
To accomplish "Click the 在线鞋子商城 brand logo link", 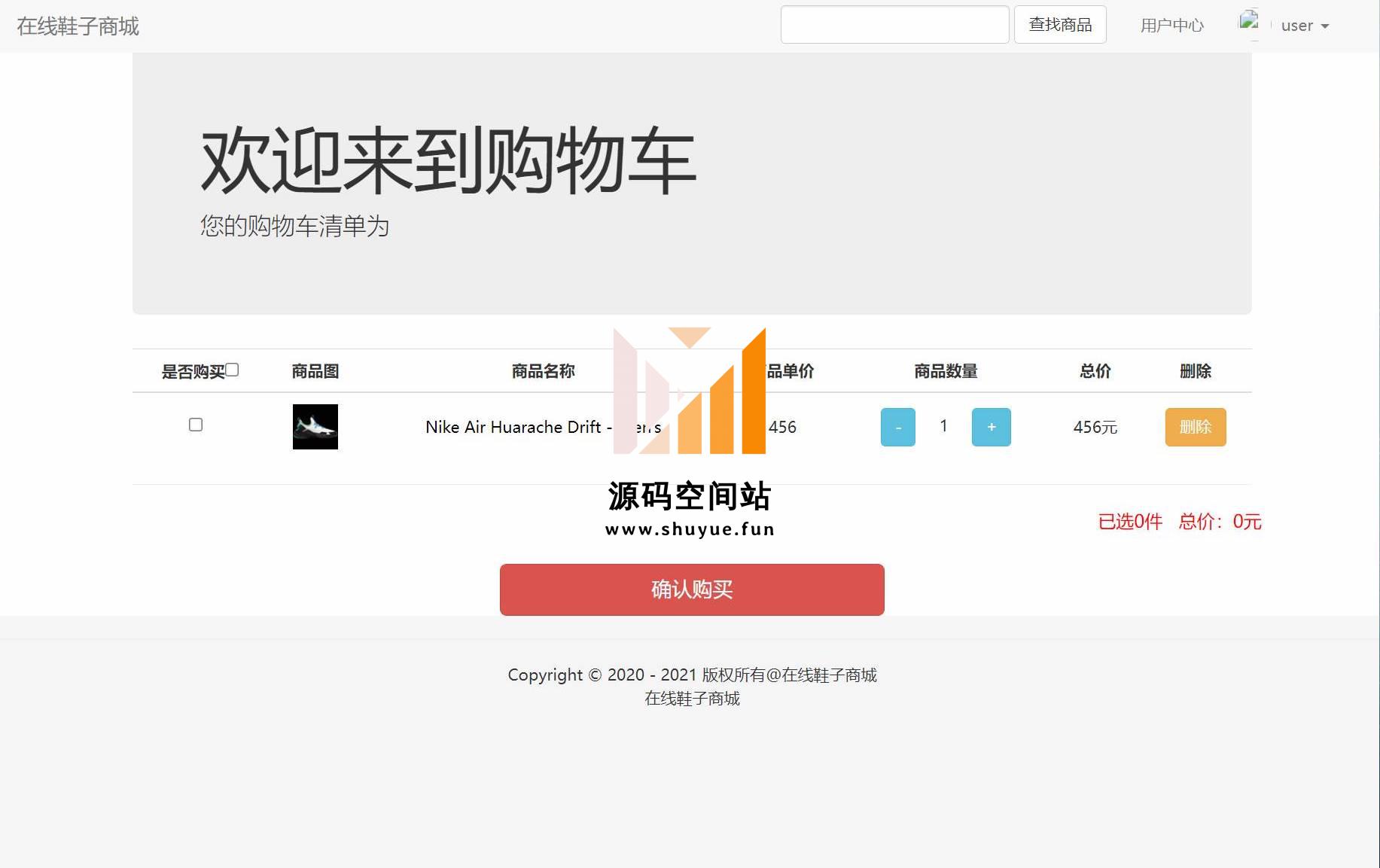I will point(78,26).
